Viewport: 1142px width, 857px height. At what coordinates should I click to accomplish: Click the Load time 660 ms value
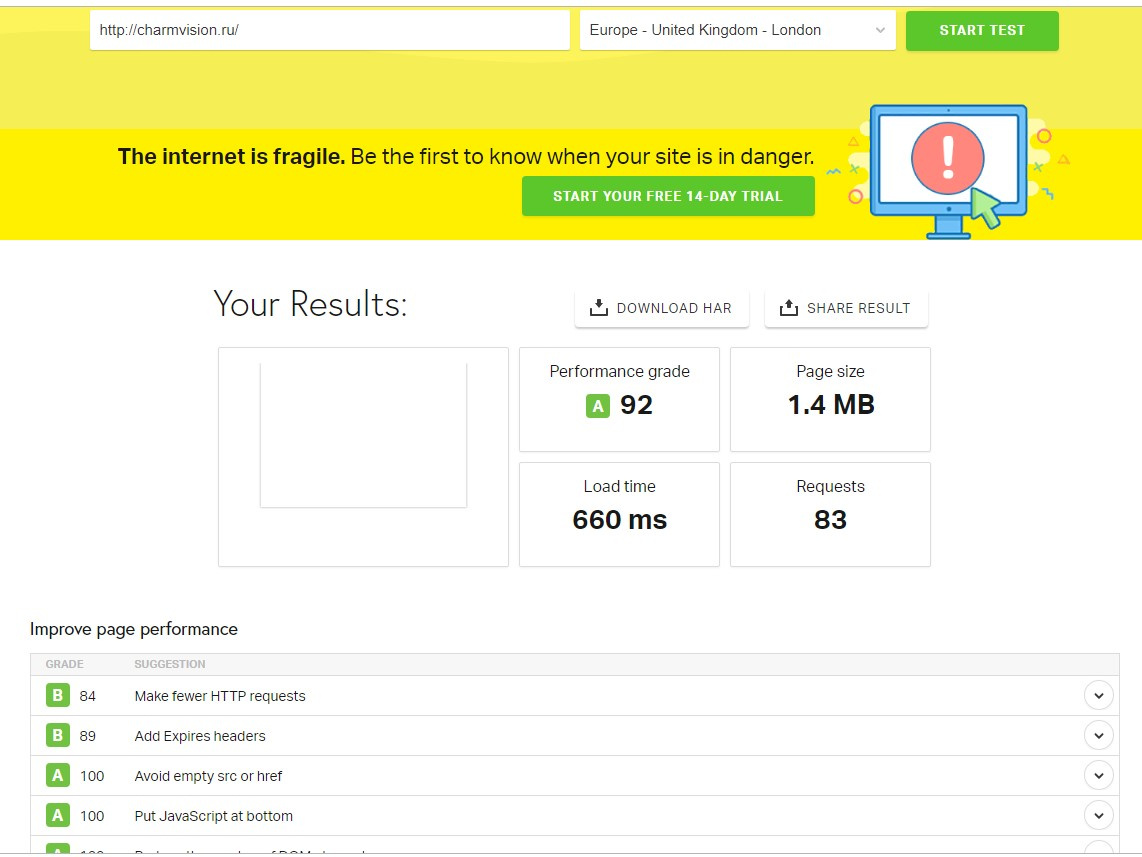(619, 520)
